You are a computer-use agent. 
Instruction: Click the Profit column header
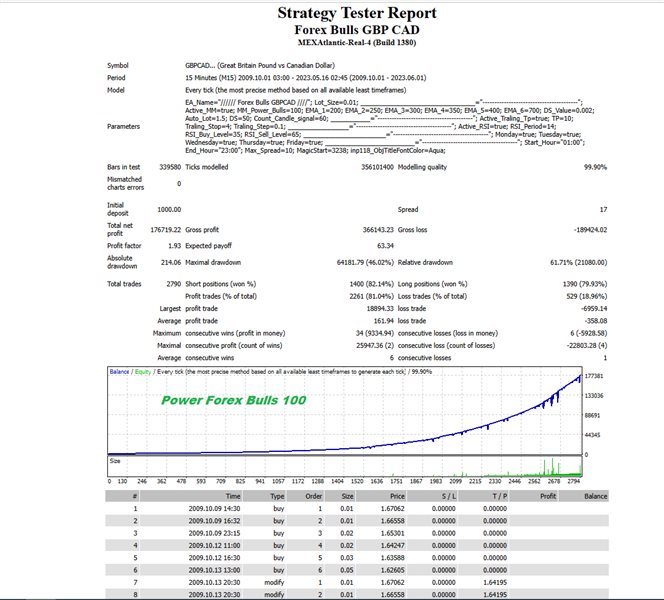[548, 495]
